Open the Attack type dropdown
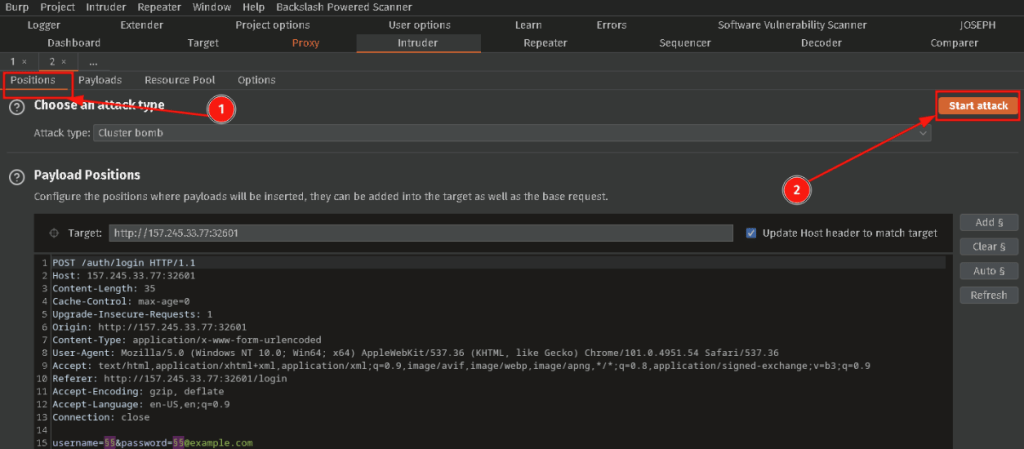 tap(512, 133)
